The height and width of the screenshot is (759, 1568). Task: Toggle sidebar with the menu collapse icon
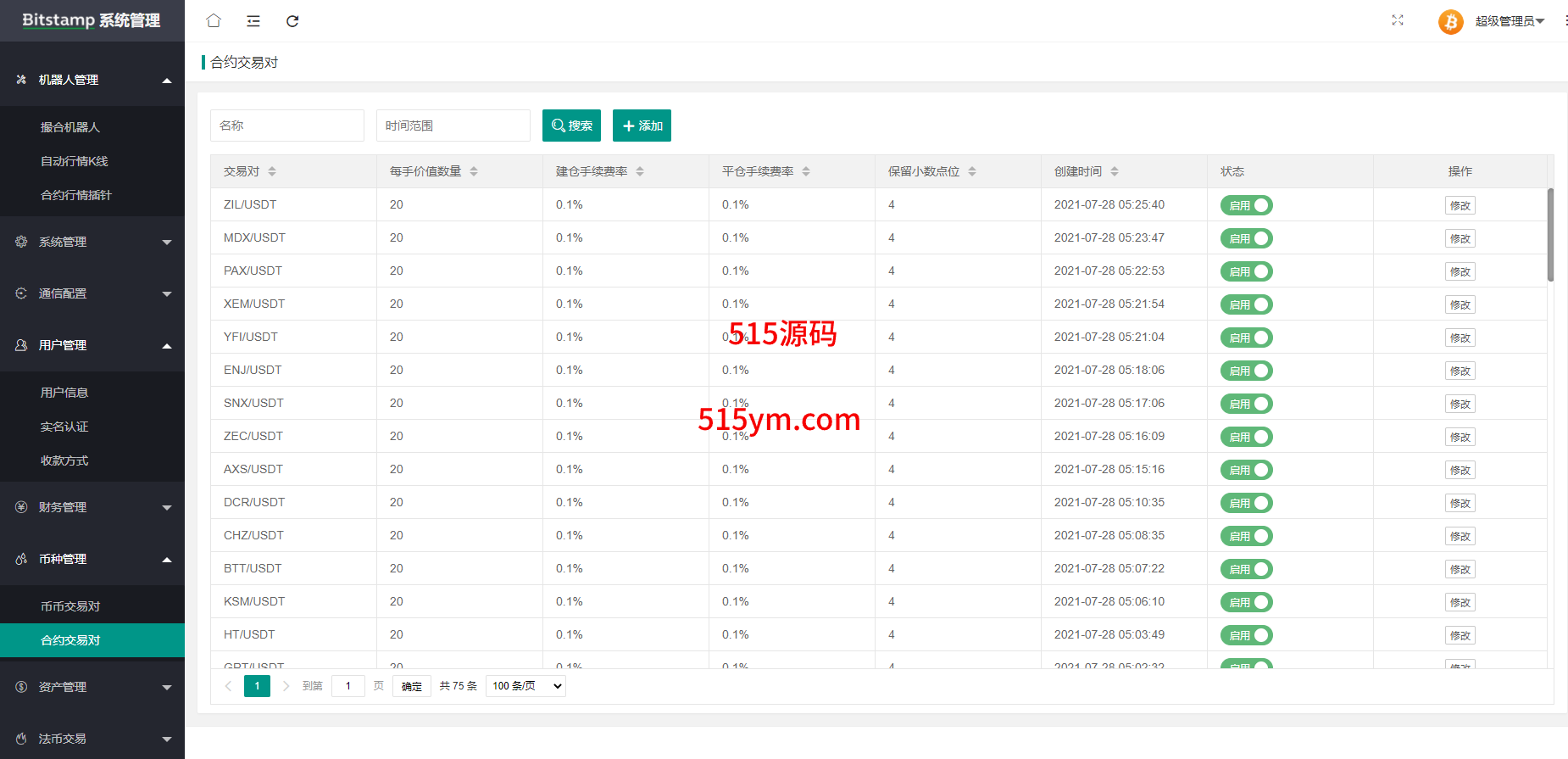253,21
